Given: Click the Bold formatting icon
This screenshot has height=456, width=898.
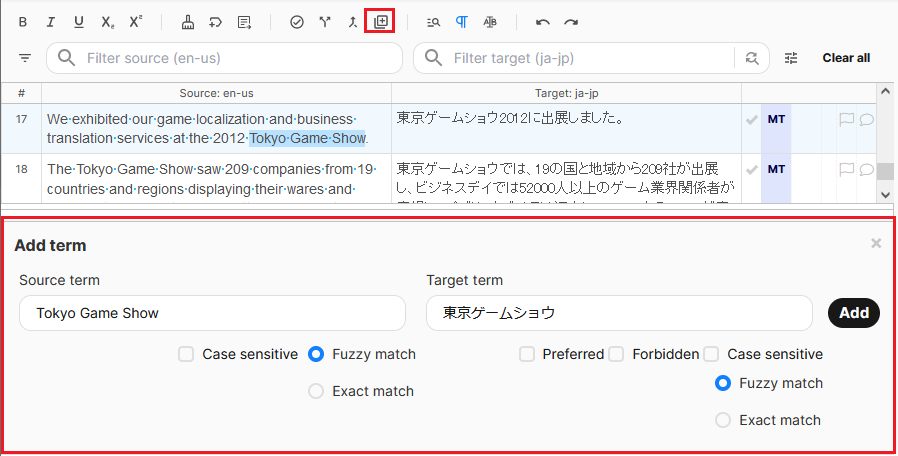Looking at the screenshot, I should 22,21.
